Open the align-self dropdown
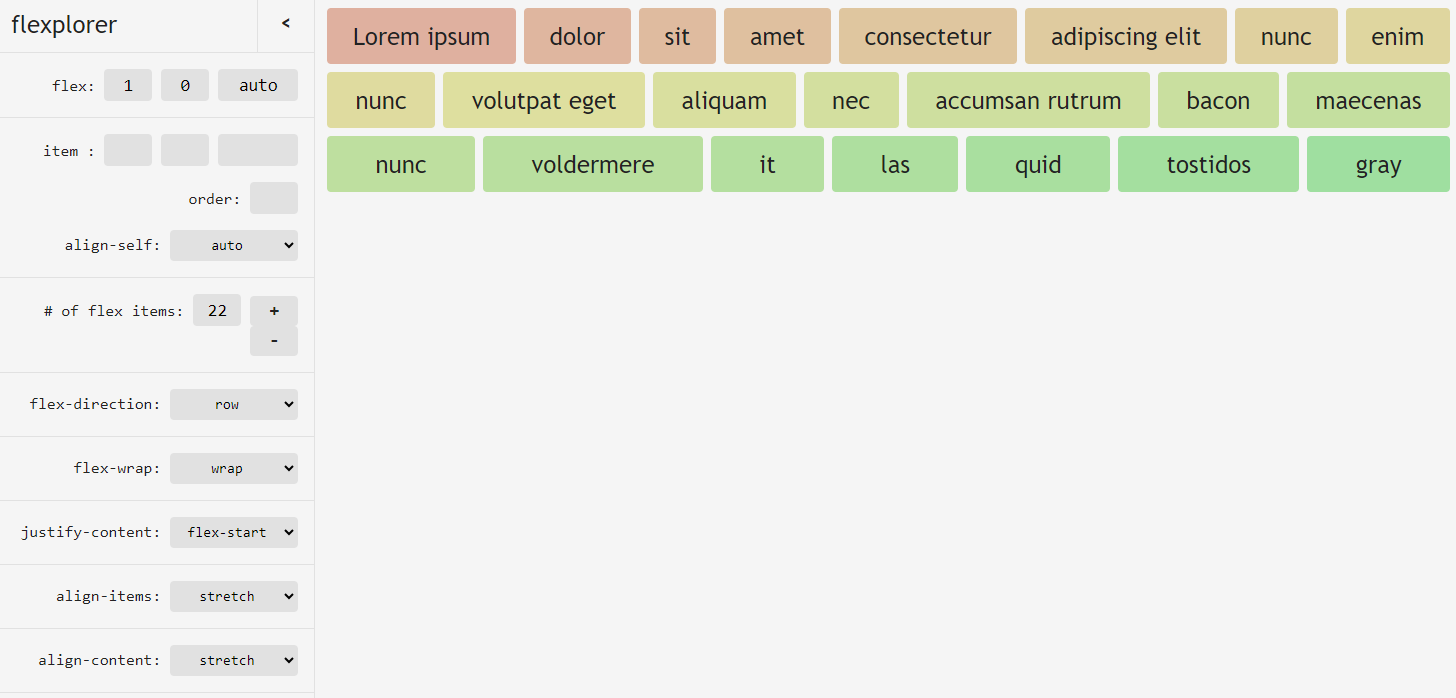This screenshot has height=698, width=1456. tap(234, 246)
